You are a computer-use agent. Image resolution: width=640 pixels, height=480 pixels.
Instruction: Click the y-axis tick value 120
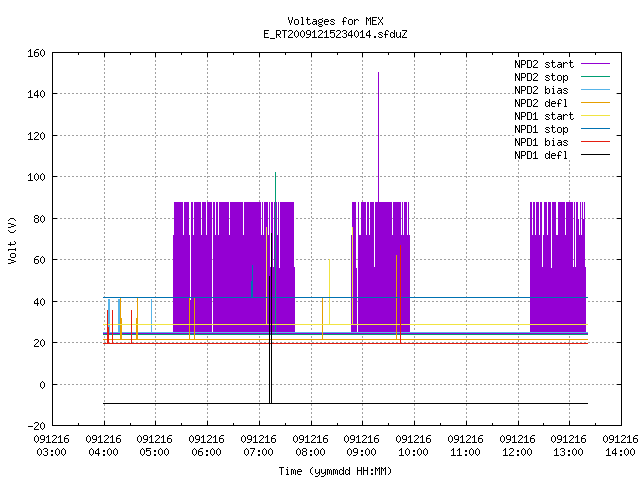tap(36, 136)
